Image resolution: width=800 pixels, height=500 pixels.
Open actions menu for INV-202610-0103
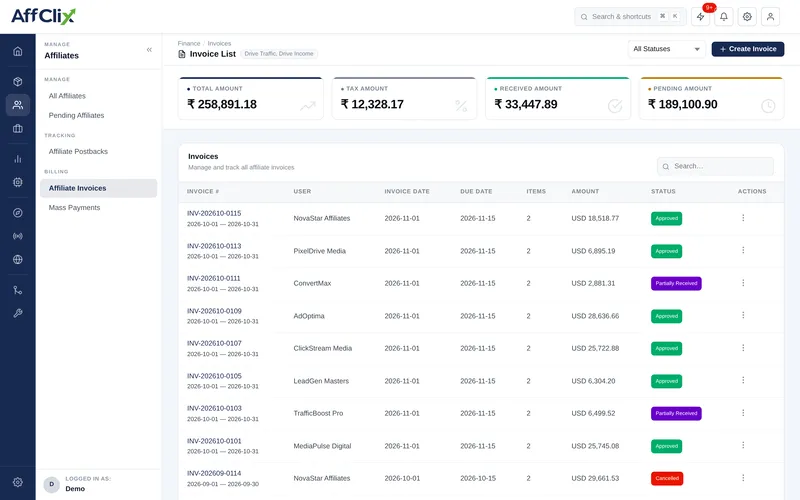point(743,413)
